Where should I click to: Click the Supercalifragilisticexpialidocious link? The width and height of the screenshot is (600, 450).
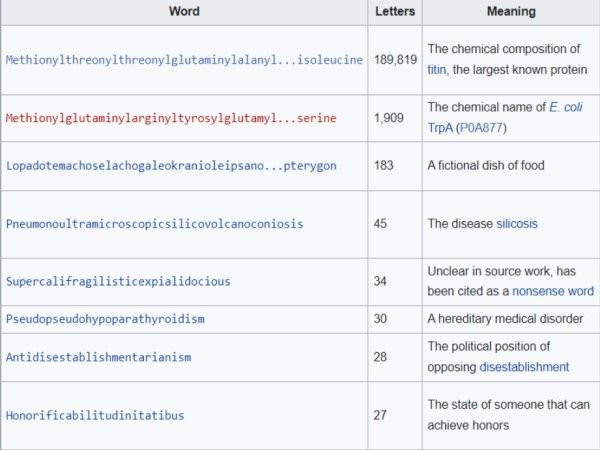pyautogui.click(x=118, y=282)
